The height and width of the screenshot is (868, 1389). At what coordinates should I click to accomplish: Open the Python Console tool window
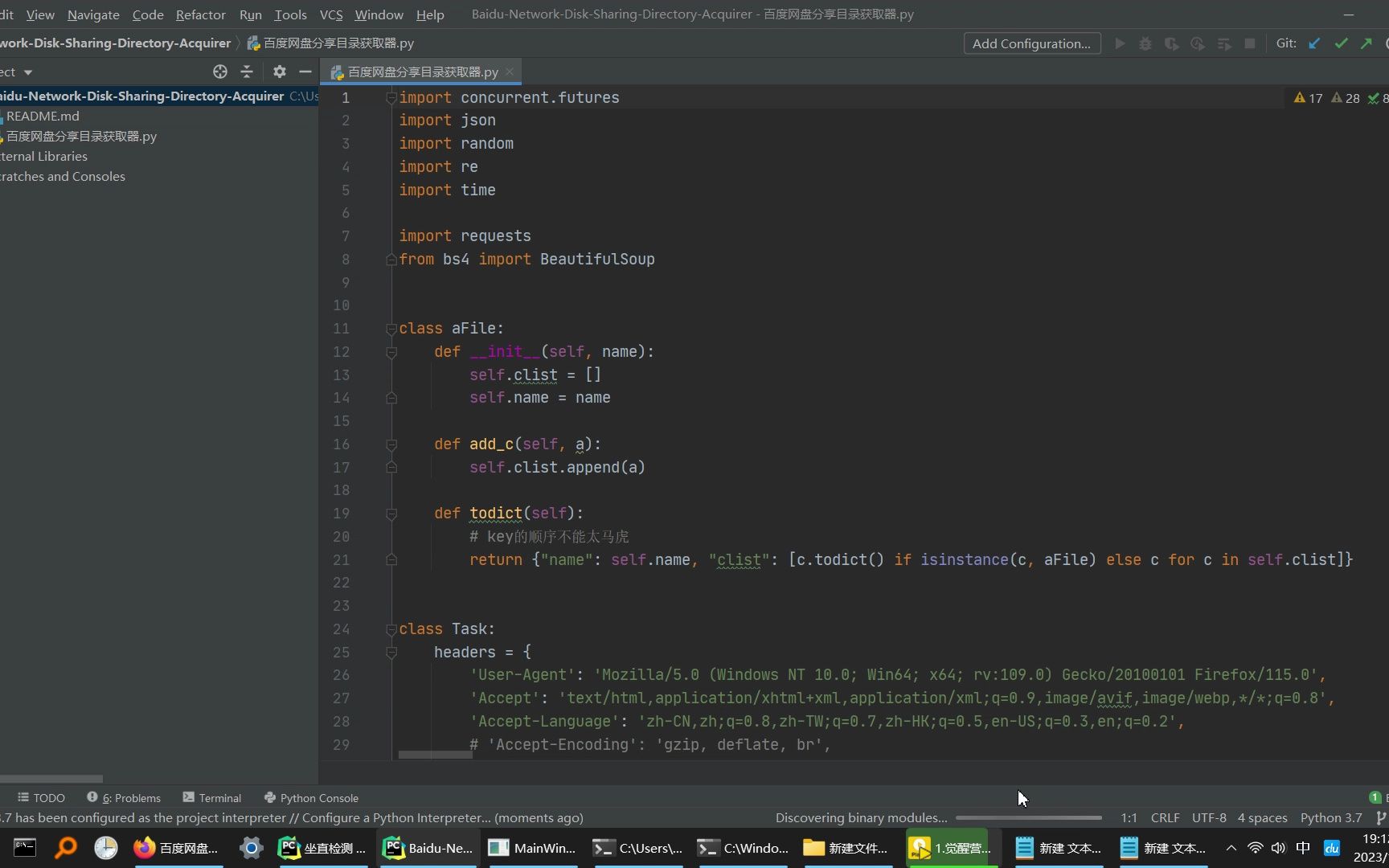point(311,797)
